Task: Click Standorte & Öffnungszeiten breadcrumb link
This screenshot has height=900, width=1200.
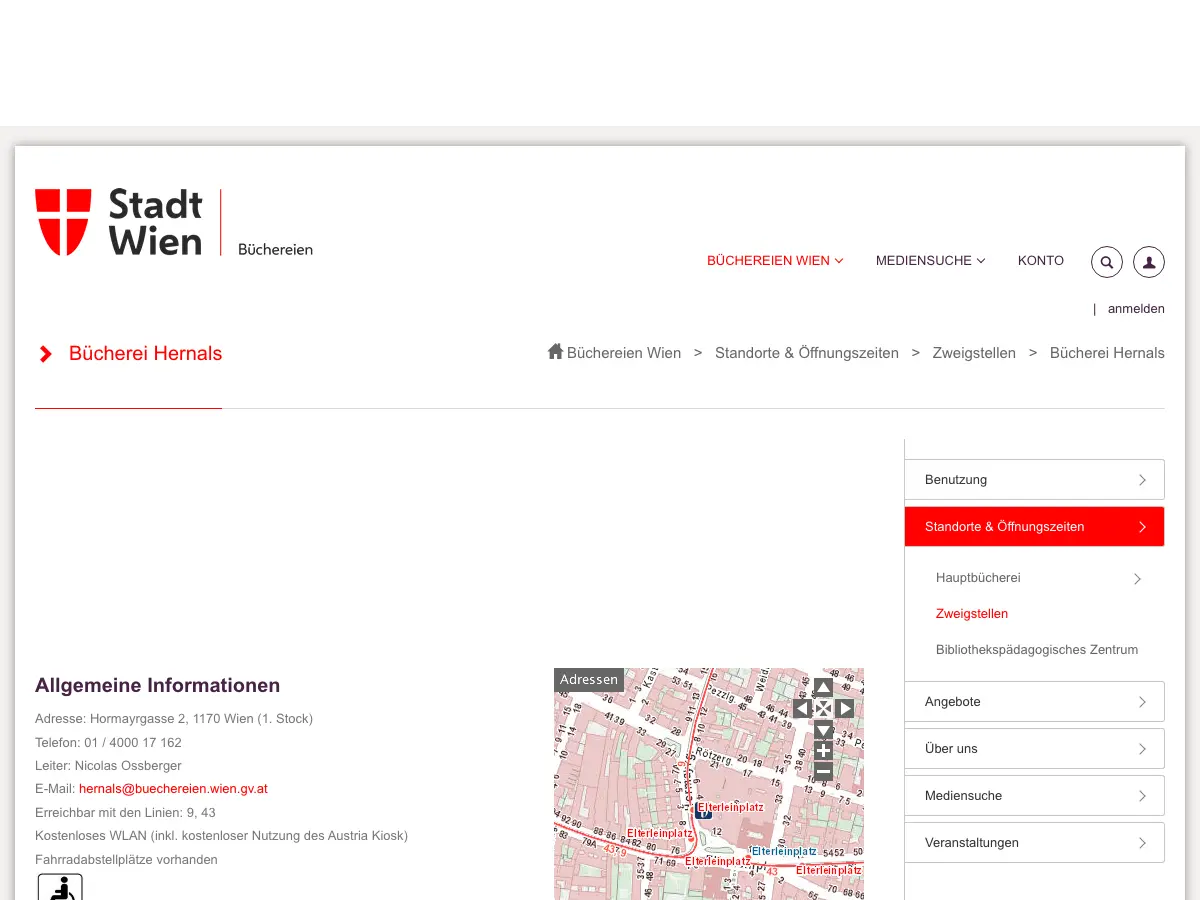Action: coord(807,353)
